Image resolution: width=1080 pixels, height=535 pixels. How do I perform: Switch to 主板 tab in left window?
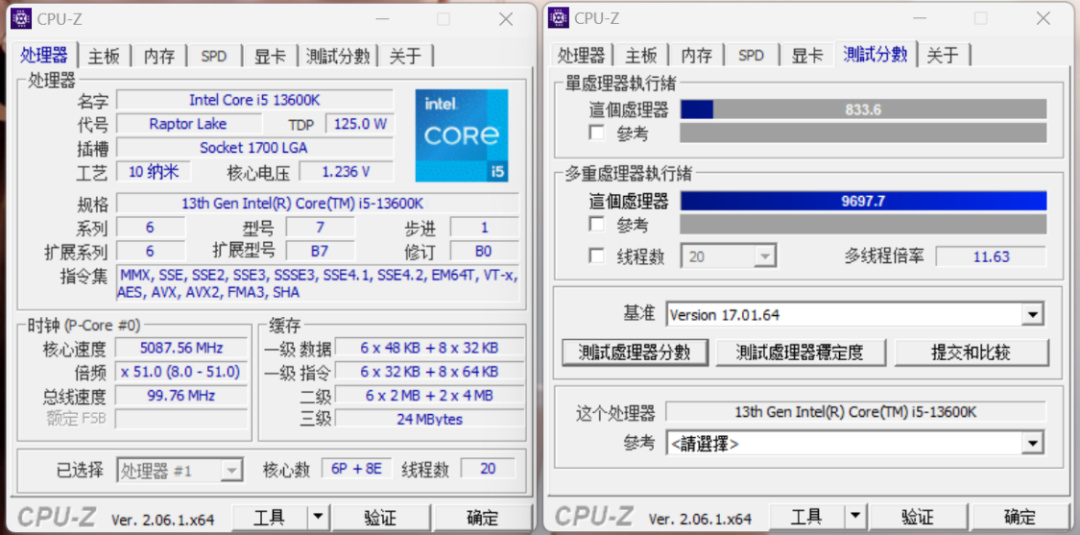104,56
